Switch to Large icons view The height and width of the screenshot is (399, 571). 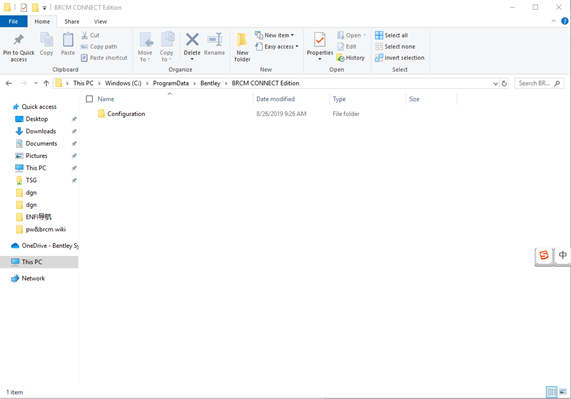(563, 392)
